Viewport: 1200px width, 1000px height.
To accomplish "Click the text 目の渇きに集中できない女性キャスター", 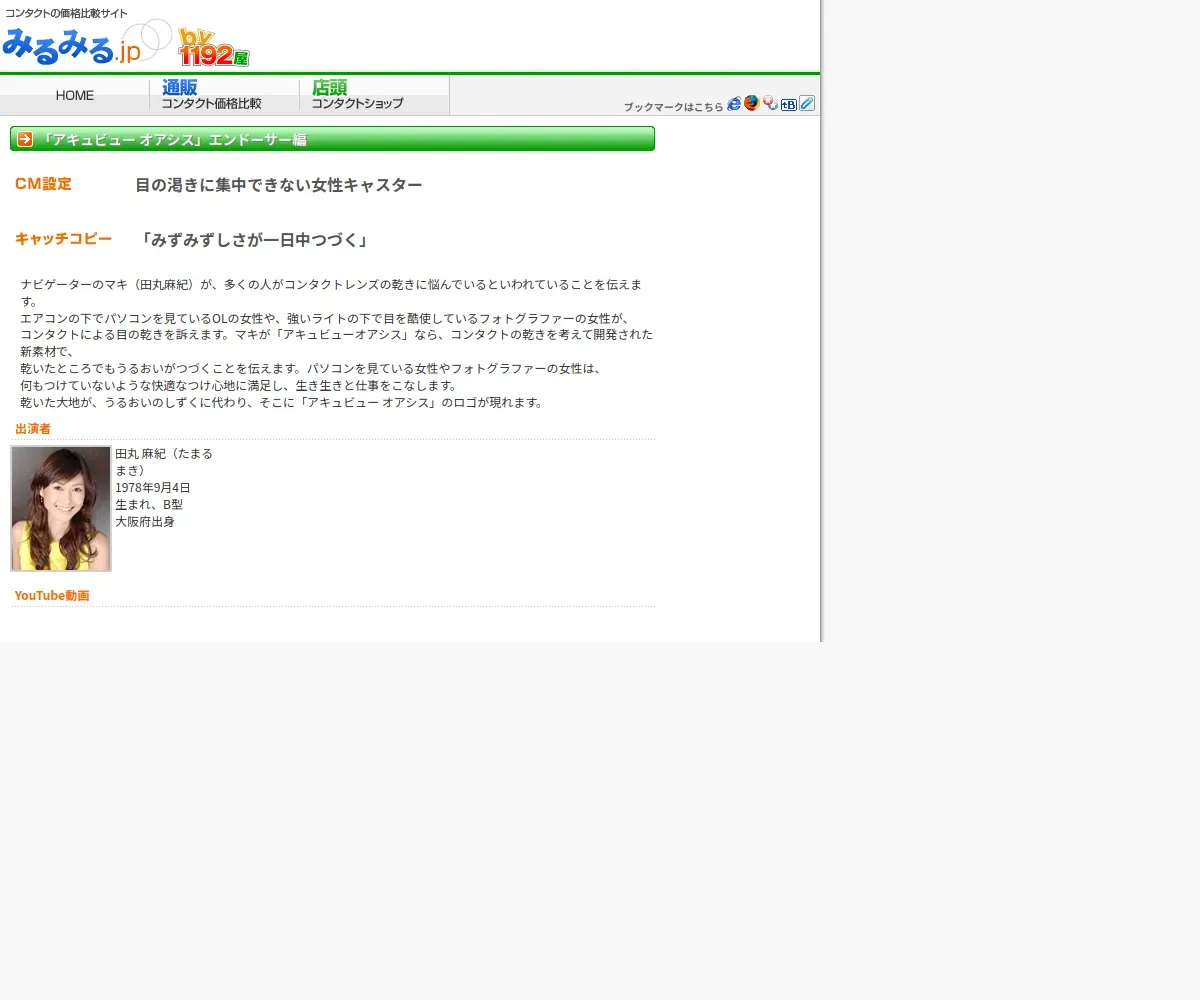I will [x=278, y=185].
